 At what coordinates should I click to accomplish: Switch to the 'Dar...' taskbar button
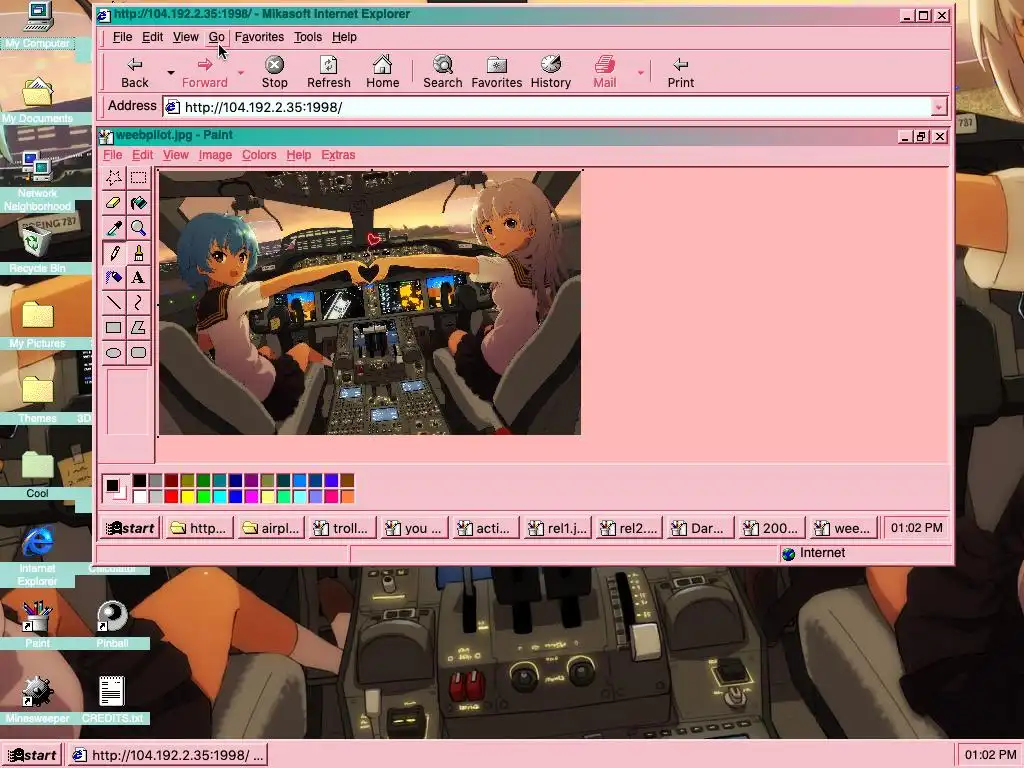(701, 528)
